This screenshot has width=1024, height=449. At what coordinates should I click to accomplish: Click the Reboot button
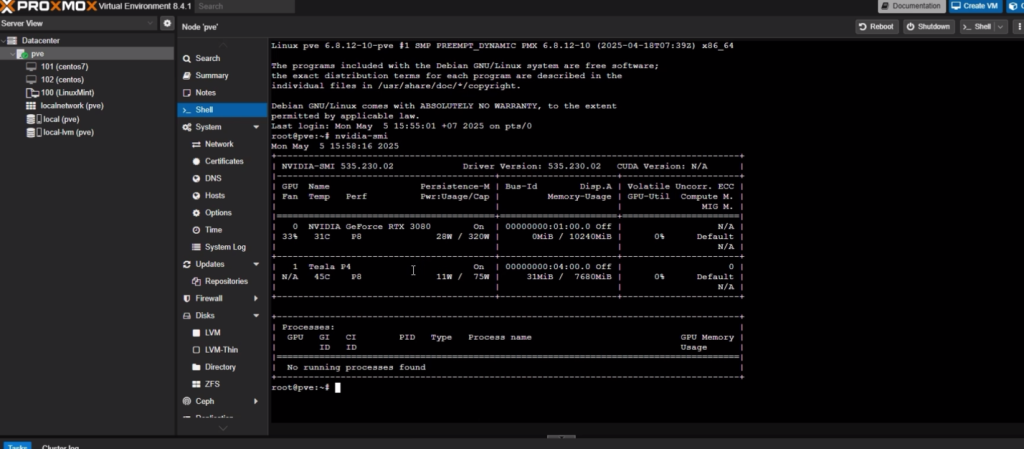(876, 27)
